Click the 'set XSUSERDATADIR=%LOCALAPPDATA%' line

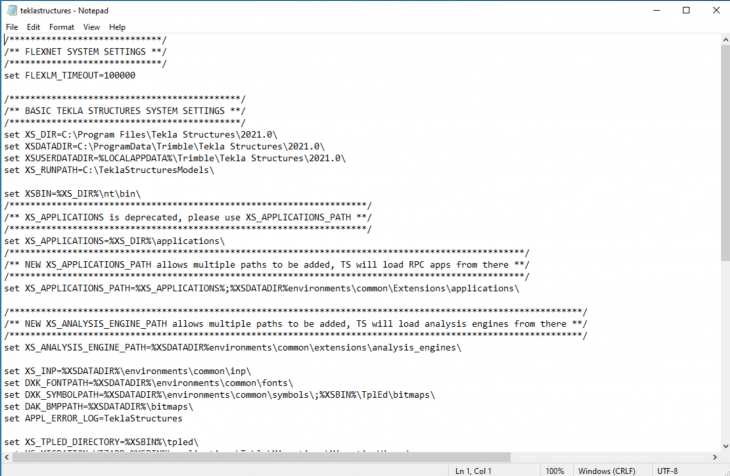175,158
